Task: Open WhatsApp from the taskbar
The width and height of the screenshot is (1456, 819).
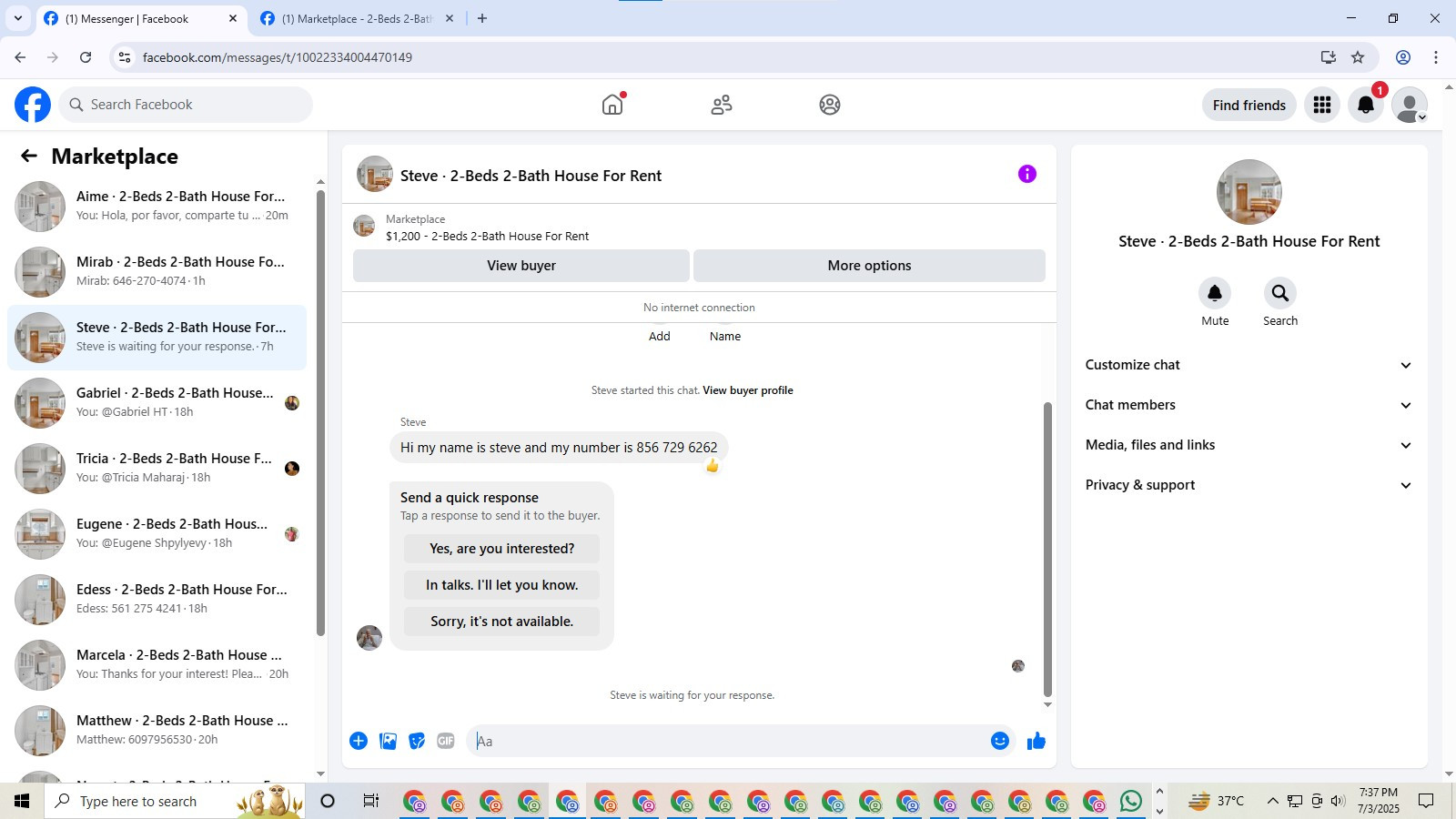Action: click(1131, 801)
